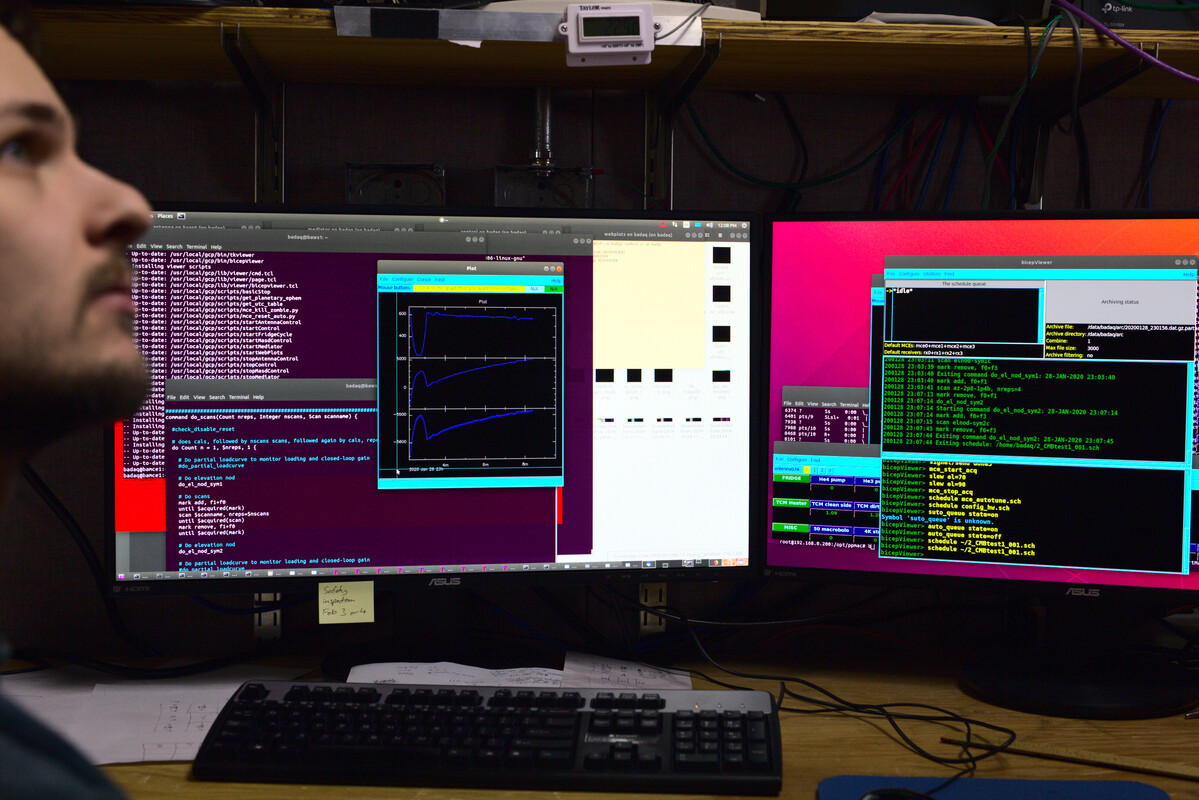Click the He4 pump indicator
Viewport: 1199px width, 800px height.
tap(833, 480)
